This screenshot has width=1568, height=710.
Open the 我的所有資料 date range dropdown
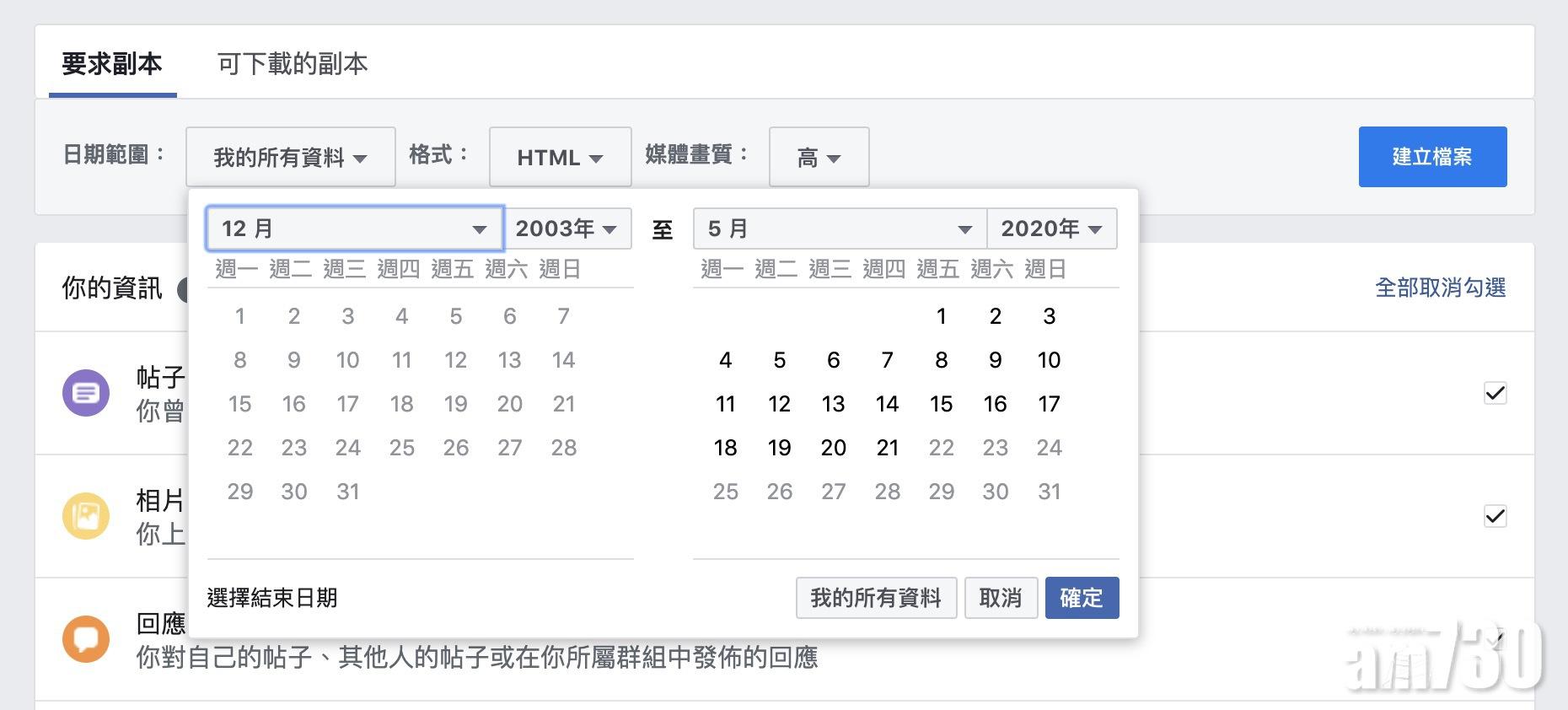(x=290, y=158)
